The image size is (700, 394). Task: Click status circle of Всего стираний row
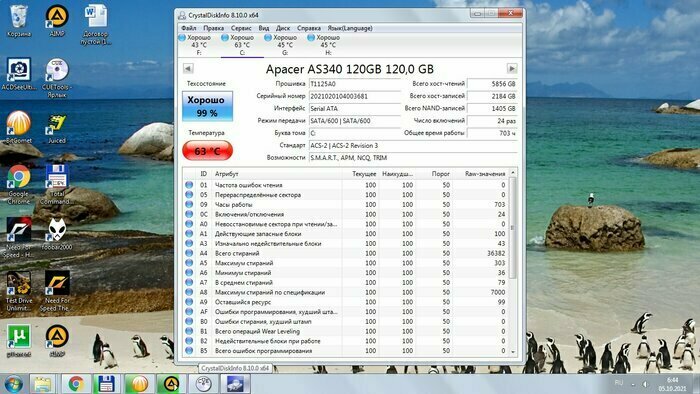point(189,253)
